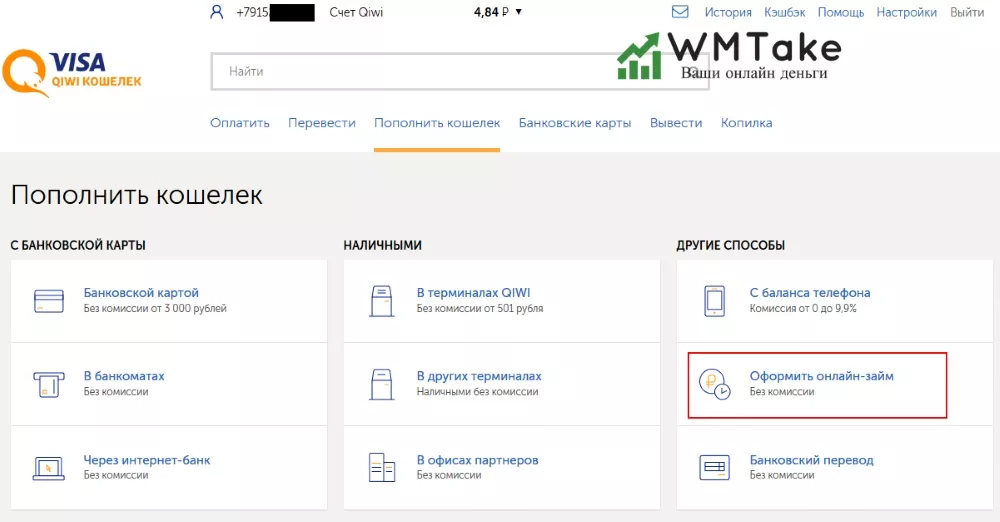Click Выйти to log out
Image resolution: width=1000 pixels, height=522 pixels.
(x=967, y=12)
